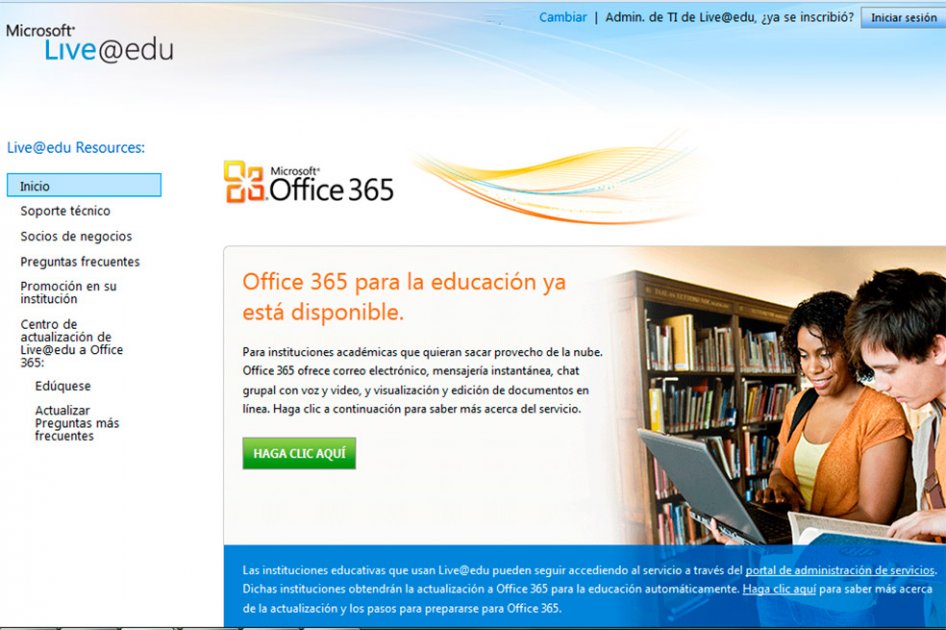Viewport: 946px width, 630px height.
Task: Open Actualizar Preguntas más frecuentes
Action: click(x=77, y=423)
